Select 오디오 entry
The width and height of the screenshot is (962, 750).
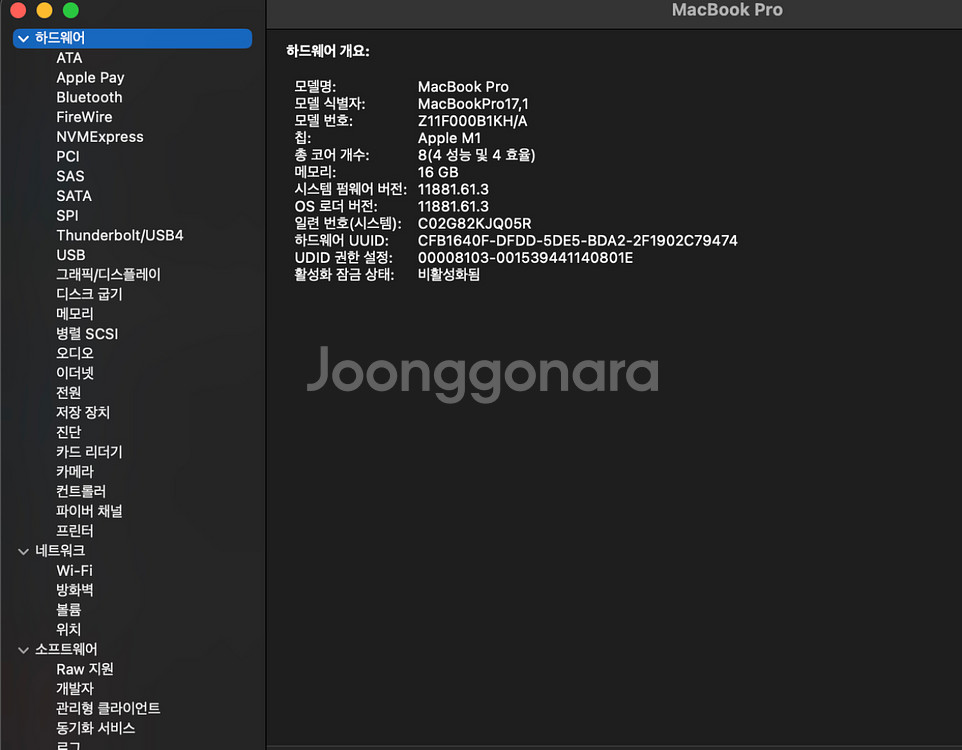coord(74,354)
